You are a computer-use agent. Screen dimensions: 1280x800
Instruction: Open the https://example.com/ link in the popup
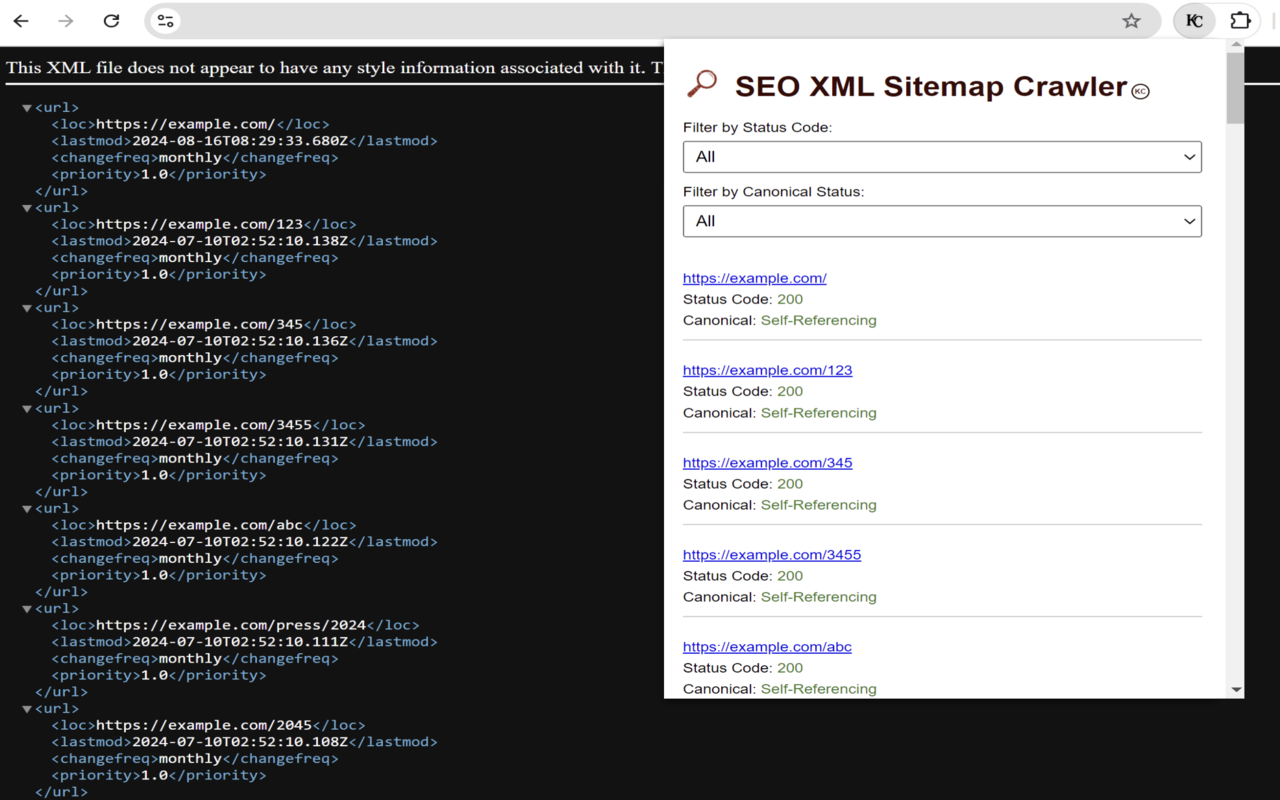pos(754,278)
